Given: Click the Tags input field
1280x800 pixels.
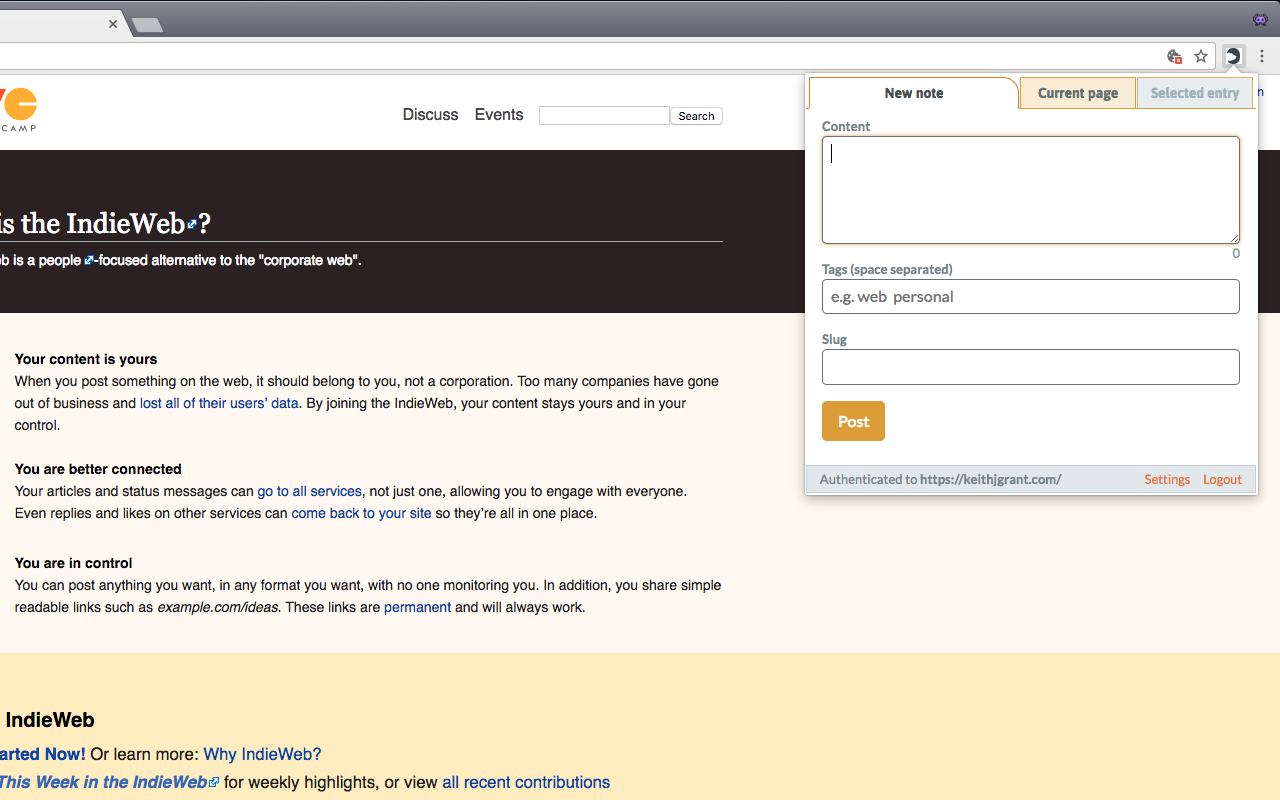Looking at the screenshot, I should 1031,296.
